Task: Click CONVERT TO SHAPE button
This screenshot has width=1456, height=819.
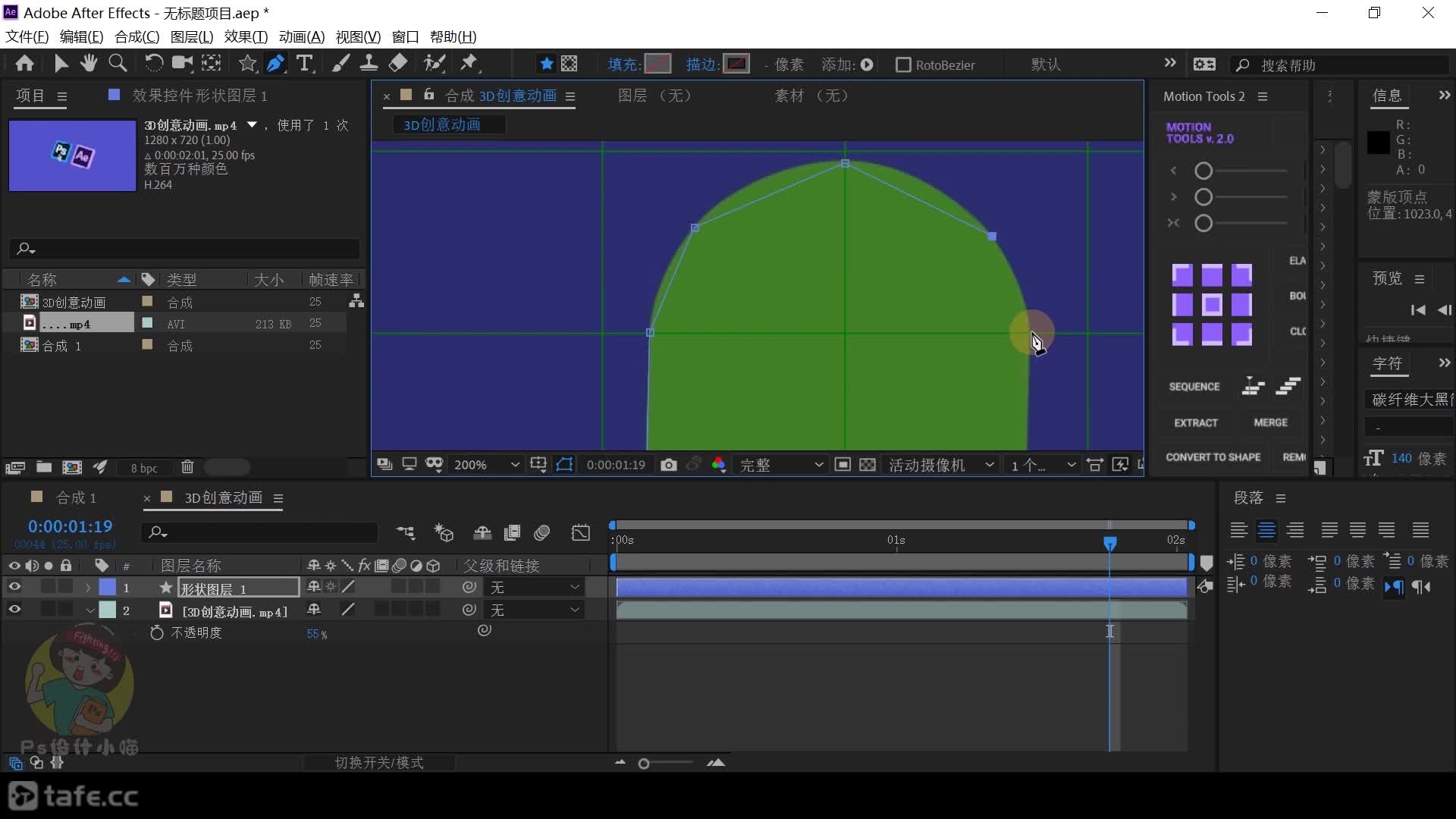Action: pos(1213,457)
